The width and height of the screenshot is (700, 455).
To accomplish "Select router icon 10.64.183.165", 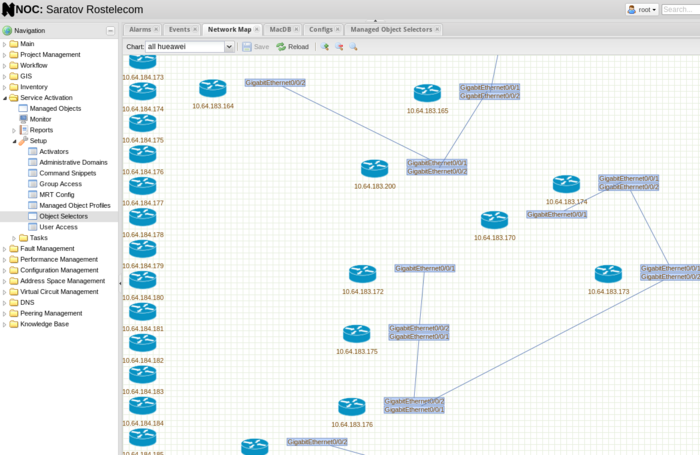I will (x=427, y=93).
